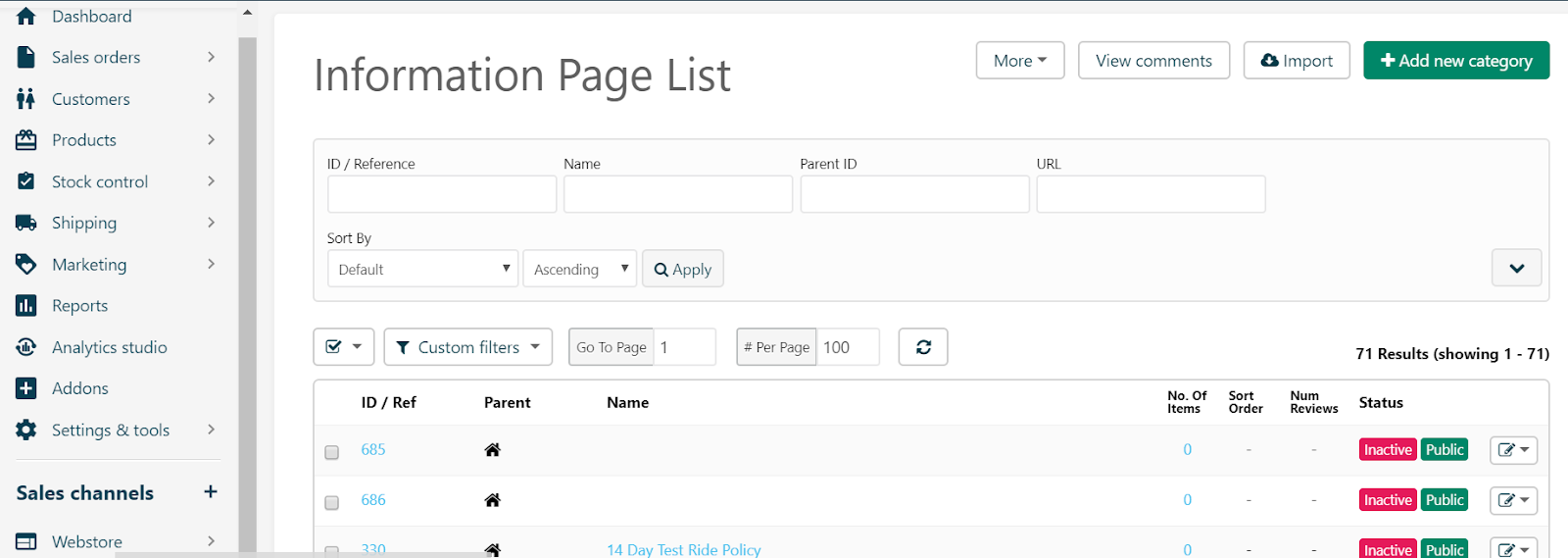Focus the URL filter input field

click(1151, 194)
